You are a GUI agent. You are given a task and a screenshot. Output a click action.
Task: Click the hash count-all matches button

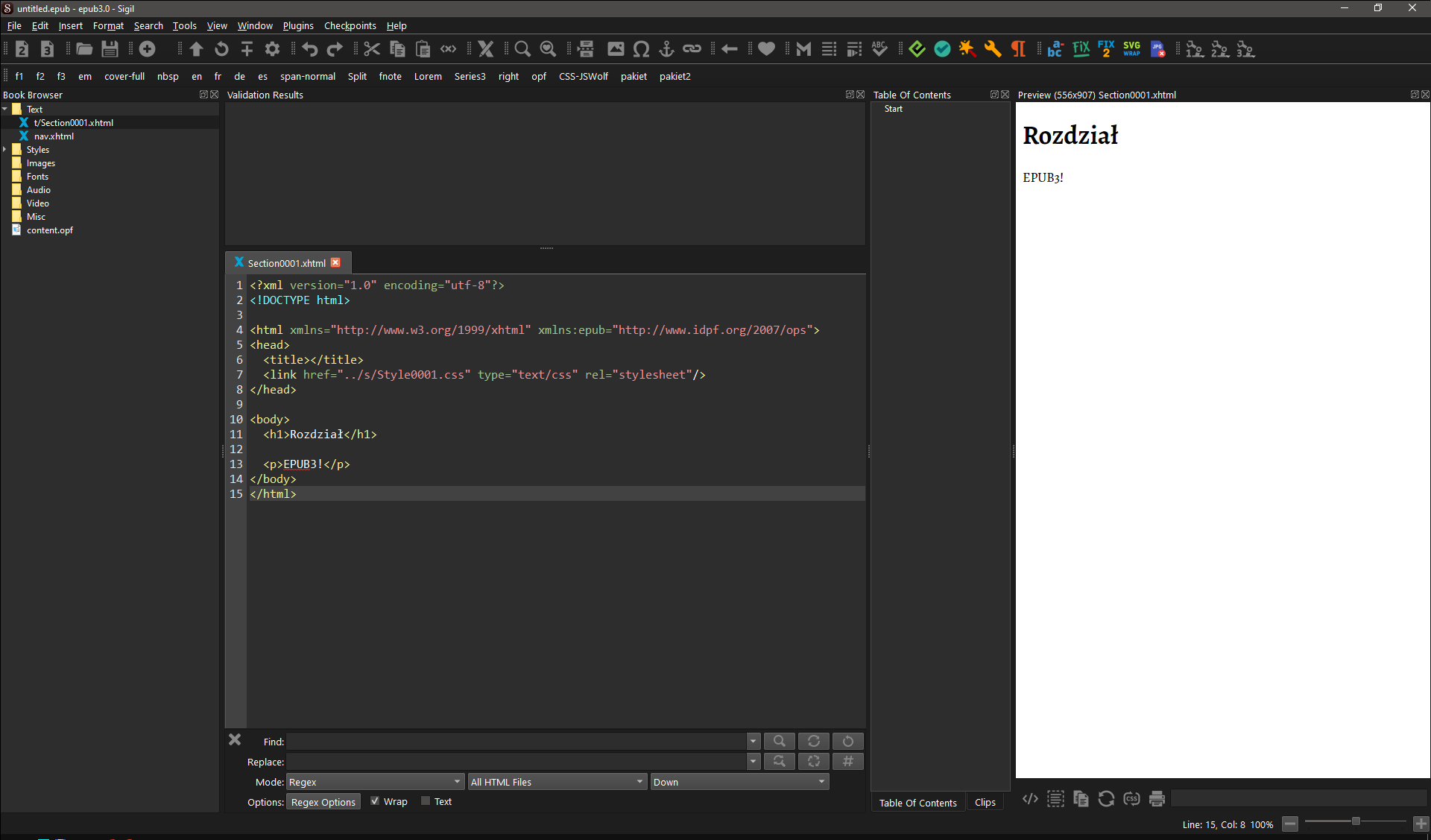847,761
